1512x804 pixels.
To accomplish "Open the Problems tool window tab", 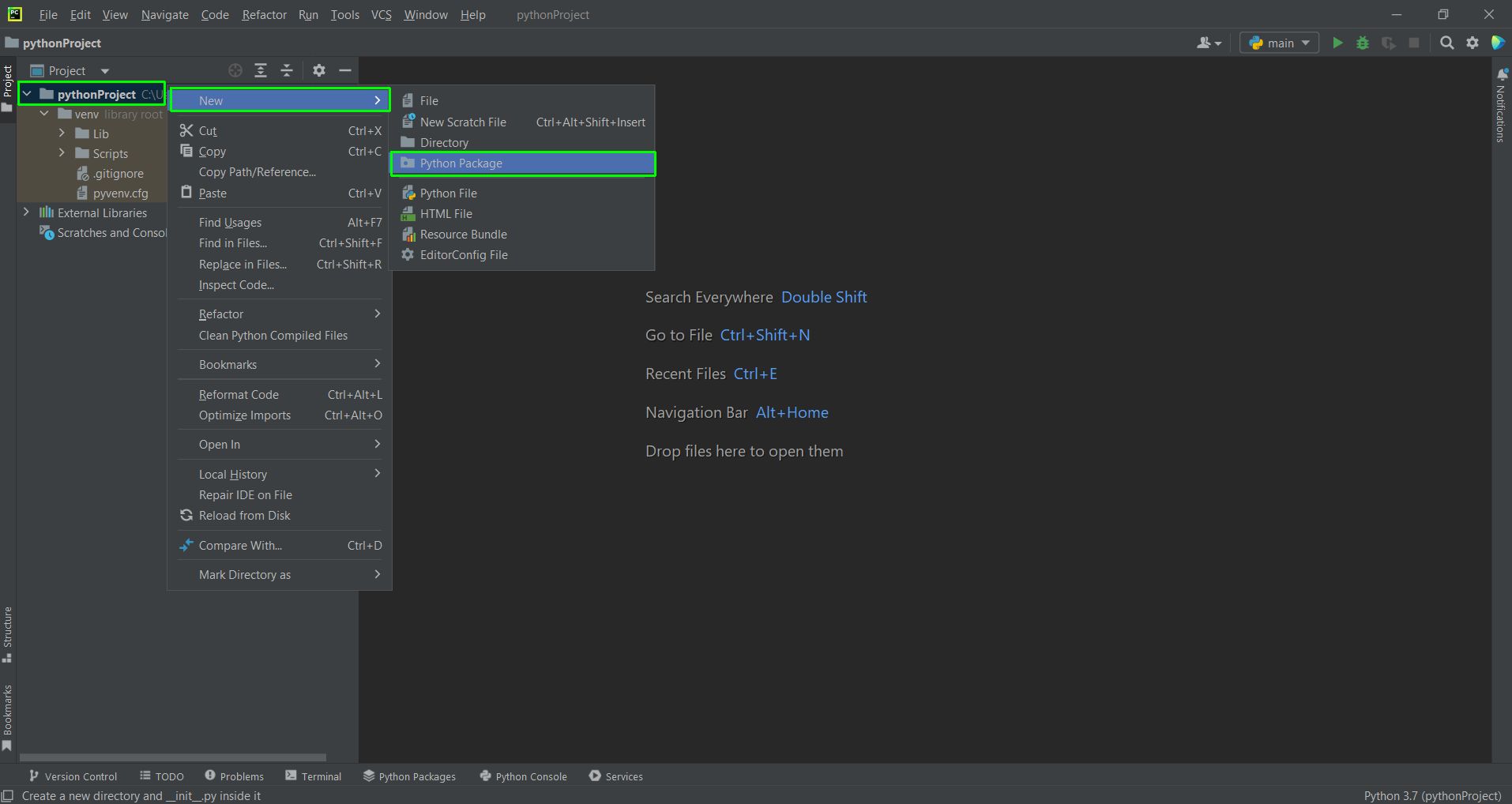I will [234, 776].
